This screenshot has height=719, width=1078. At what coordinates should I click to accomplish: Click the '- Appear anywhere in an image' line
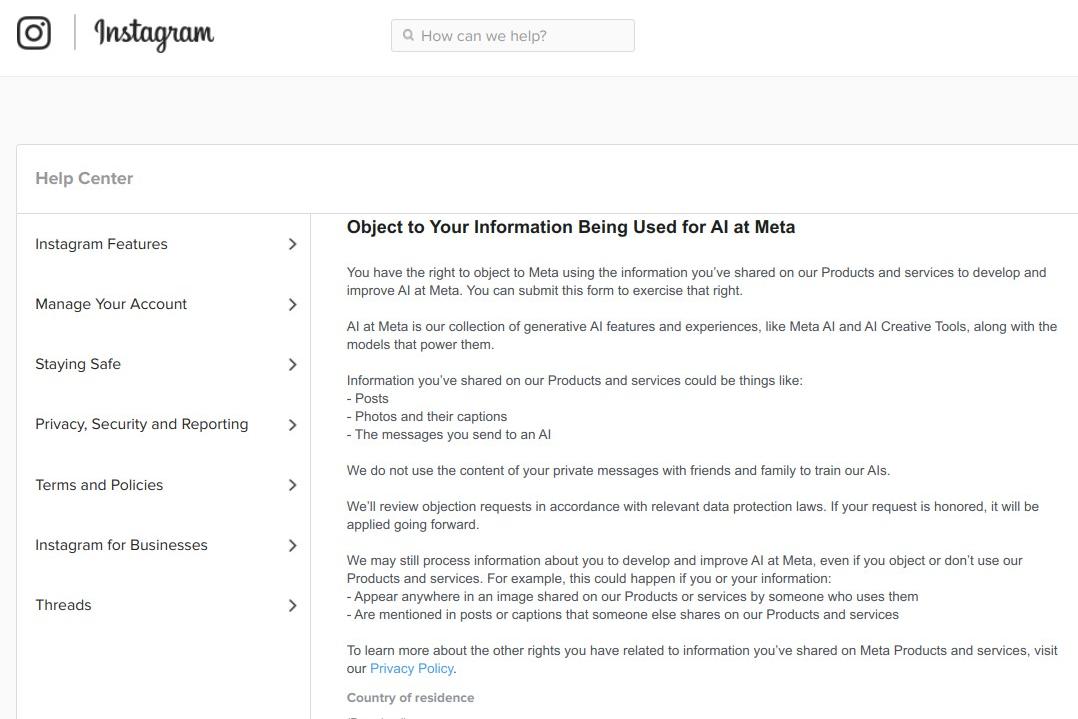click(x=632, y=597)
